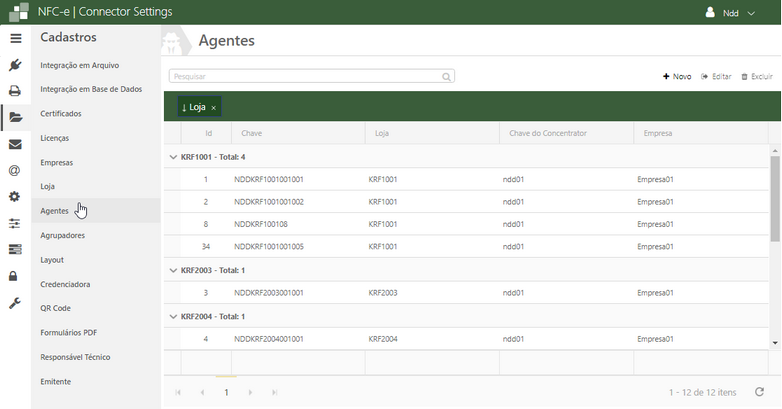
Task: Collapse the KRF1001 group
Action: pos(173,157)
